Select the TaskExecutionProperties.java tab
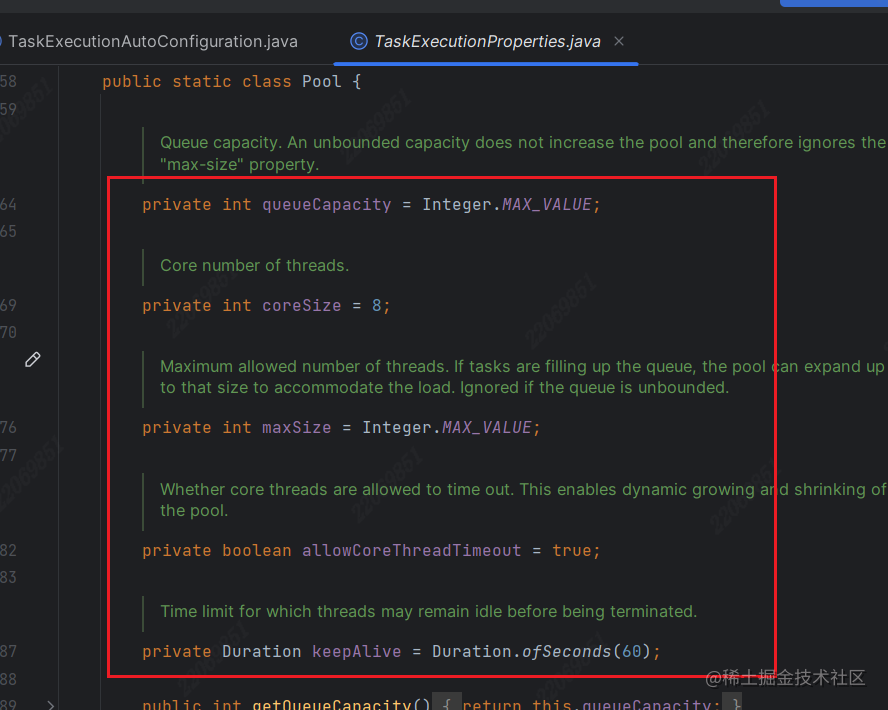888x710 pixels. [487, 42]
